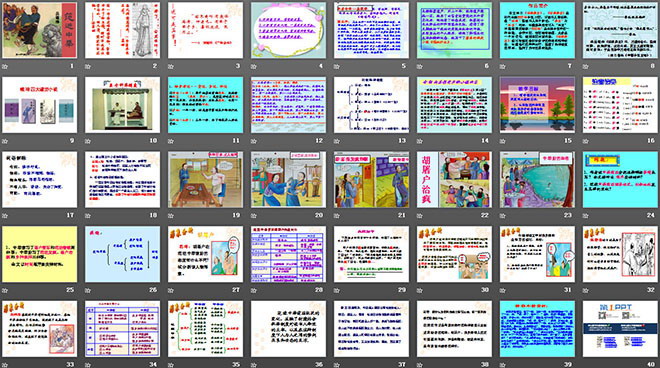Select the yellow background slide 25
Image resolution: width=660 pixels, height=368 pixels.
pyautogui.click(x=40, y=254)
